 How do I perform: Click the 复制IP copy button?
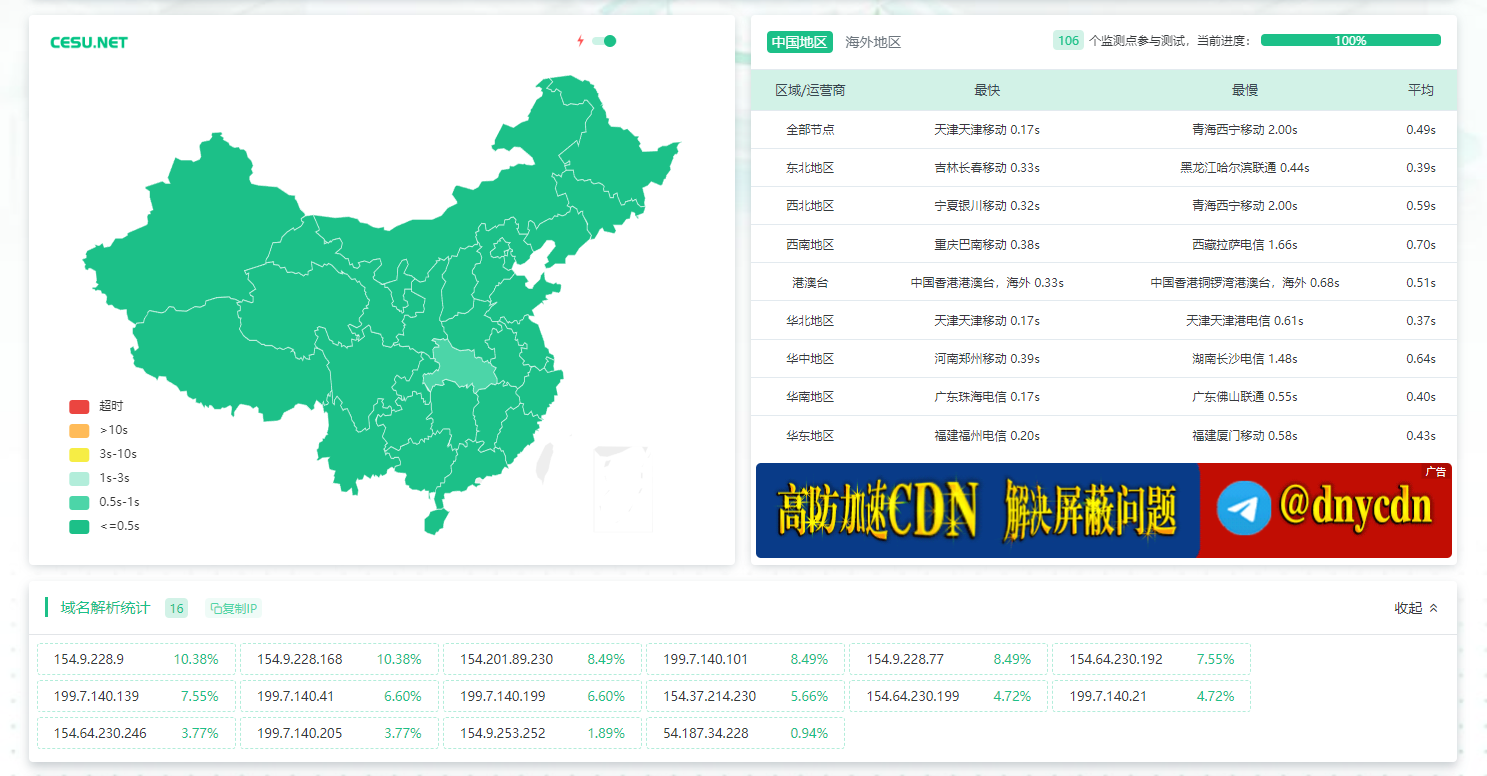click(233, 608)
